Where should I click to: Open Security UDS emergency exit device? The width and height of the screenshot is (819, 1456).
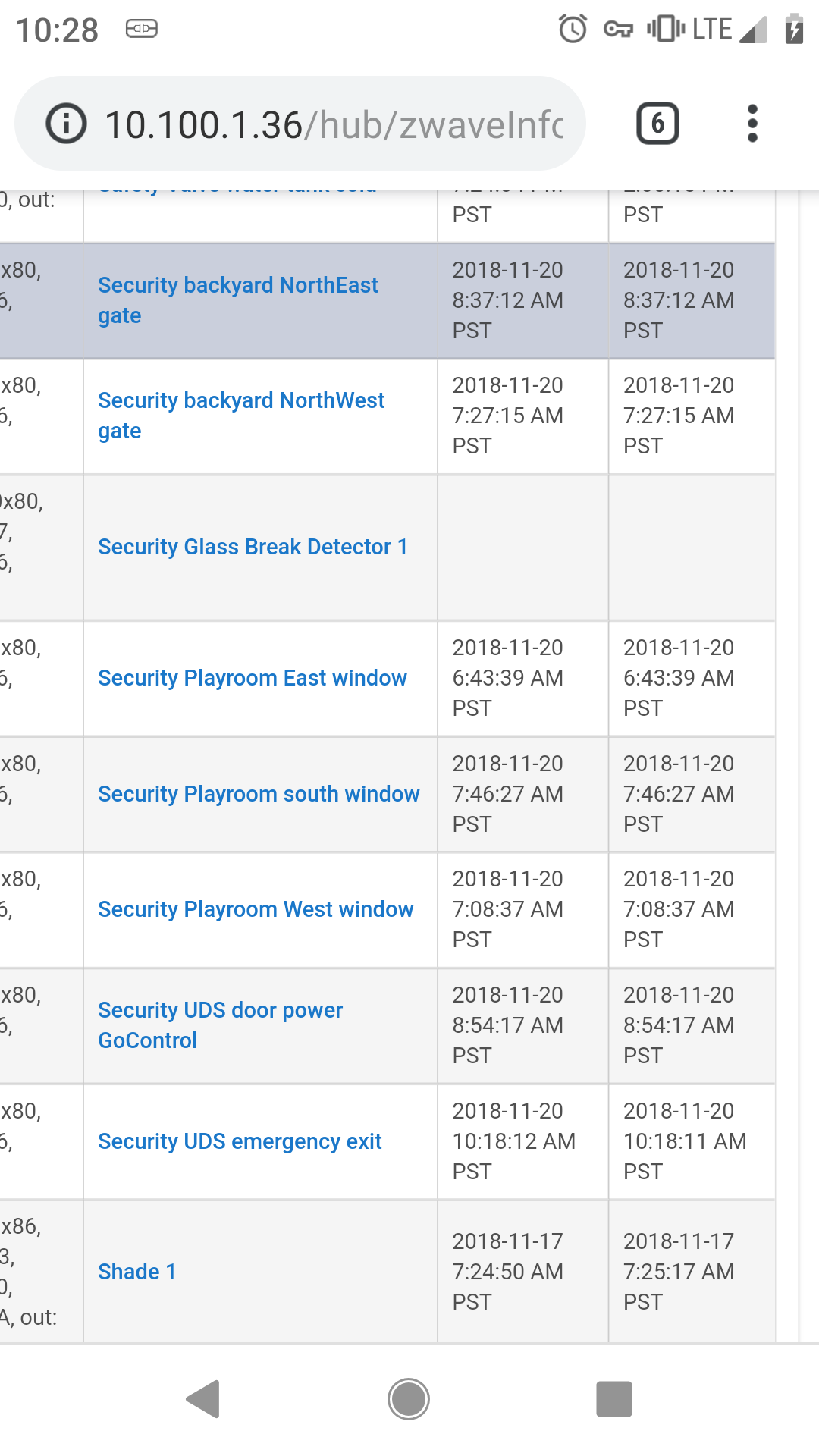(240, 1141)
